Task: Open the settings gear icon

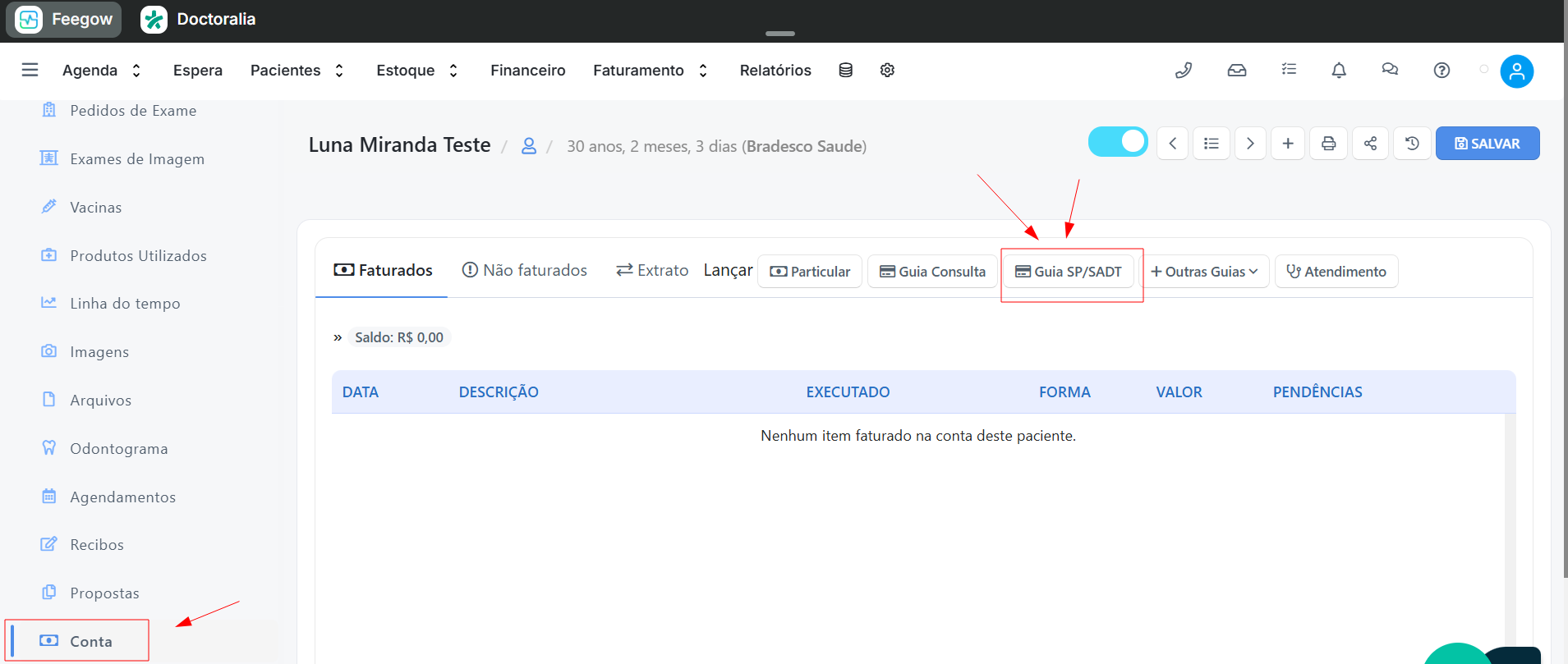Action: tap(887, 70)
